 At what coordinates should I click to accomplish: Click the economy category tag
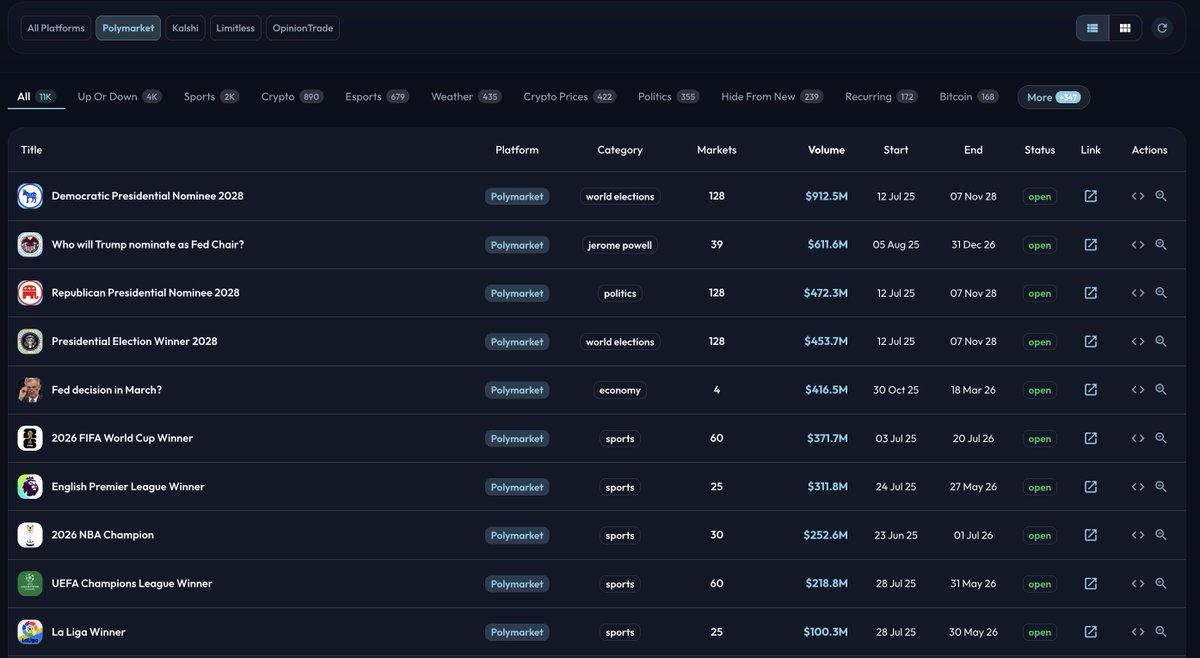click(x=620, y=390)
